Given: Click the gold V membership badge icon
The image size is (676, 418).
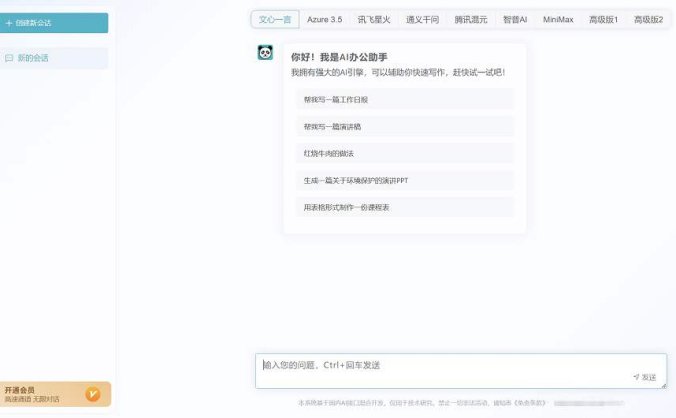Looking at the screenshot, I should click(93, 394).
